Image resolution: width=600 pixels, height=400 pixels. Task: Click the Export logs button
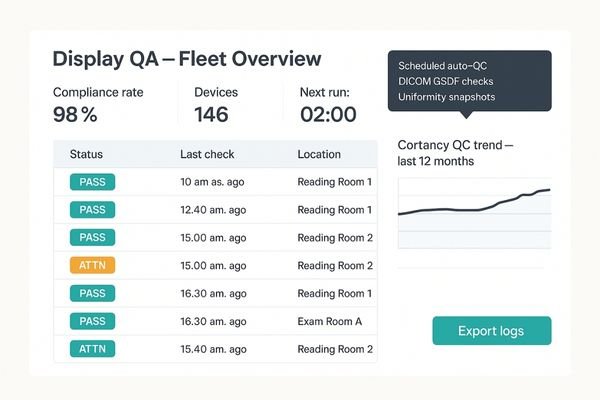coord(491,331)
